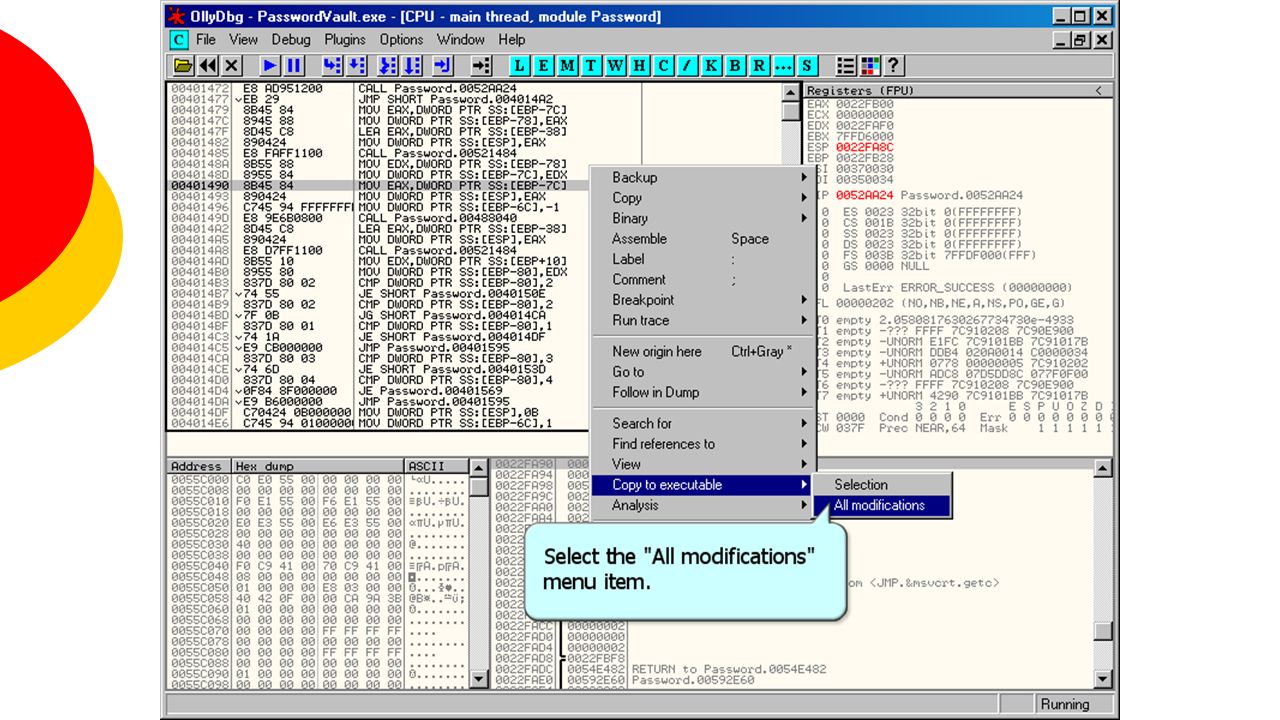Screen dimensions: 1280x720
Task: Open Run trace with ellipsis button
Action: 783,66
